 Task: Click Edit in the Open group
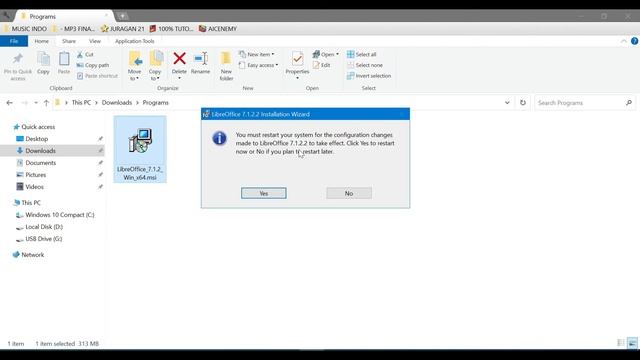321,65
